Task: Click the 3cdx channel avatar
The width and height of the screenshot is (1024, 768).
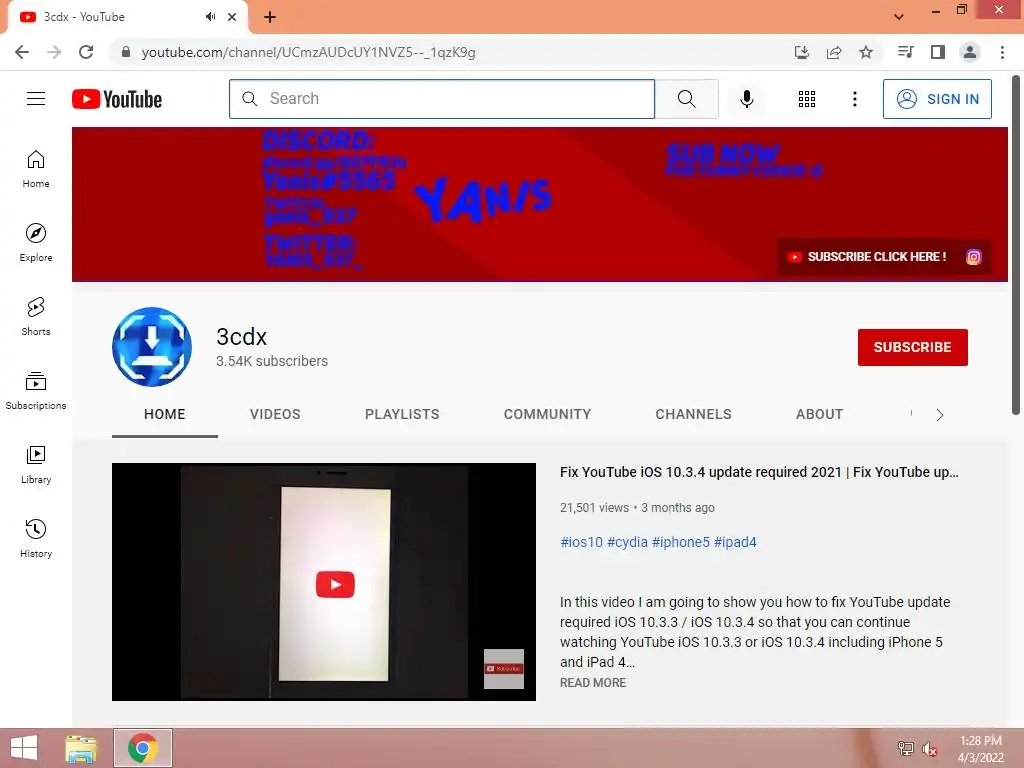Action: (x=152, y=347)
